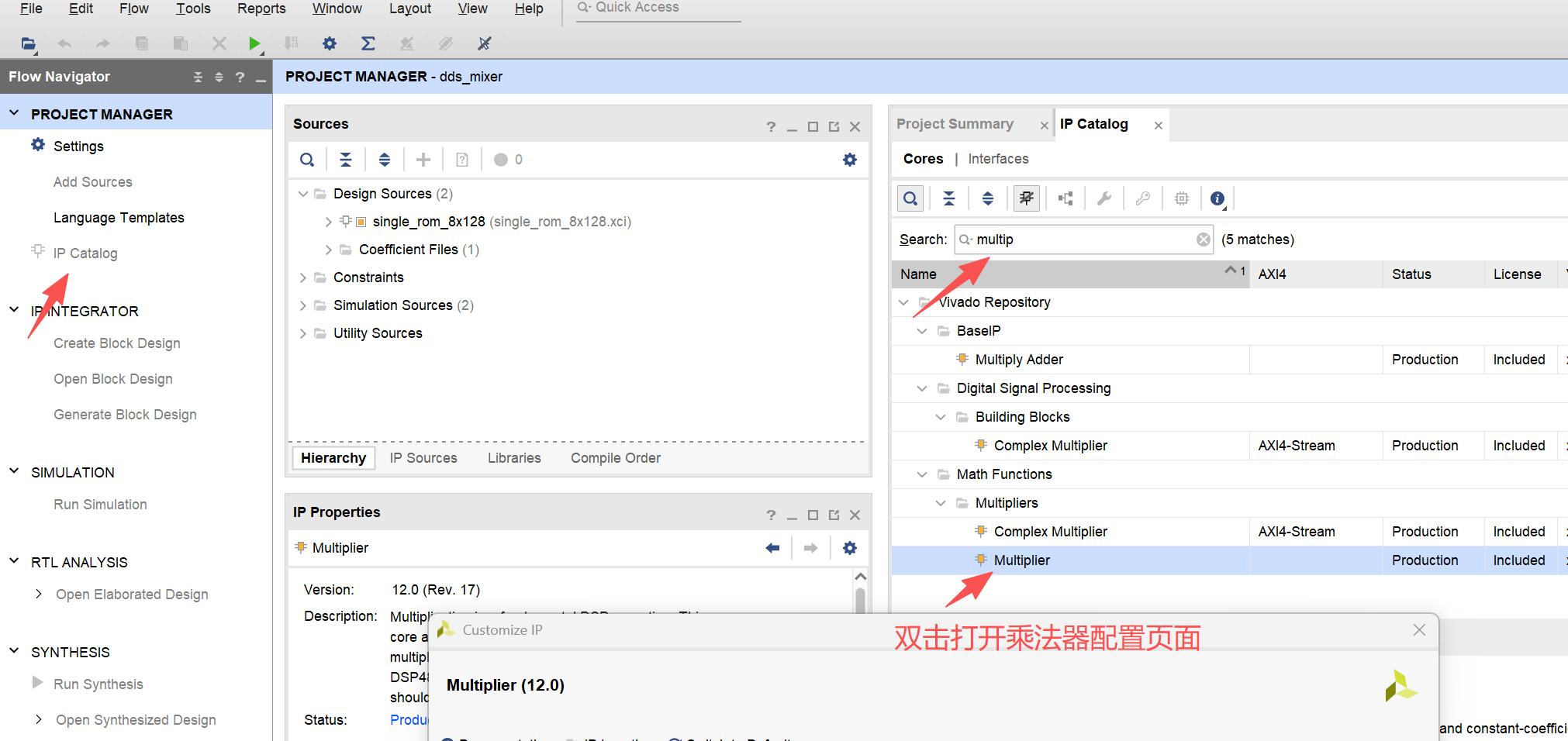Click the chip icon in IP Catalog toolbar

click(1182, 198)
